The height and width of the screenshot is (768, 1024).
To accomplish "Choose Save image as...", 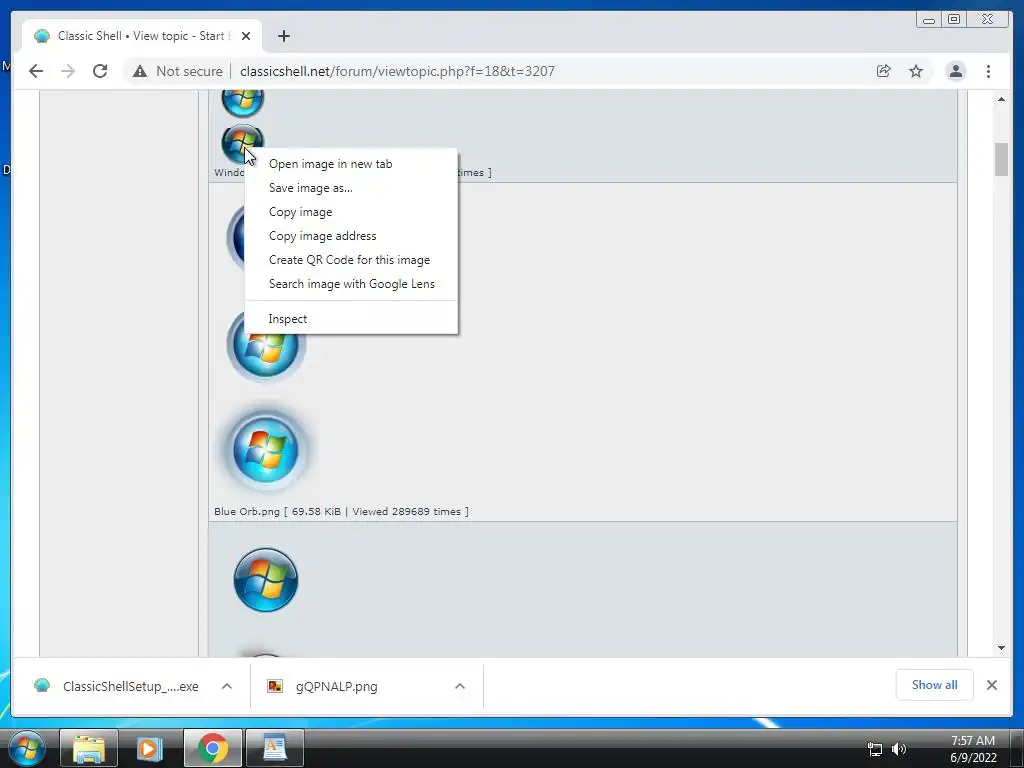I will [351, 188].
